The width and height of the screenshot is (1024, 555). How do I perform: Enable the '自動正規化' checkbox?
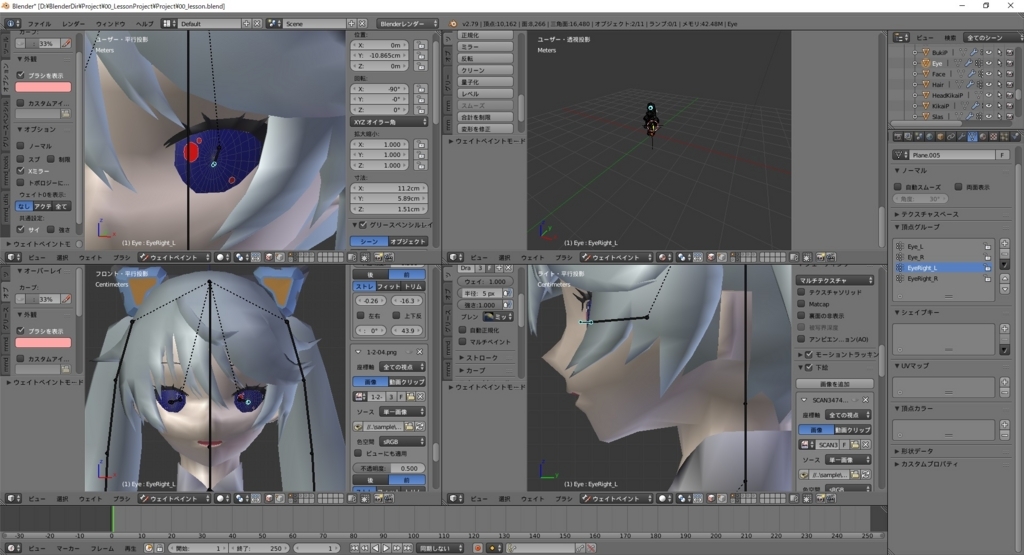tap(462, 330)
